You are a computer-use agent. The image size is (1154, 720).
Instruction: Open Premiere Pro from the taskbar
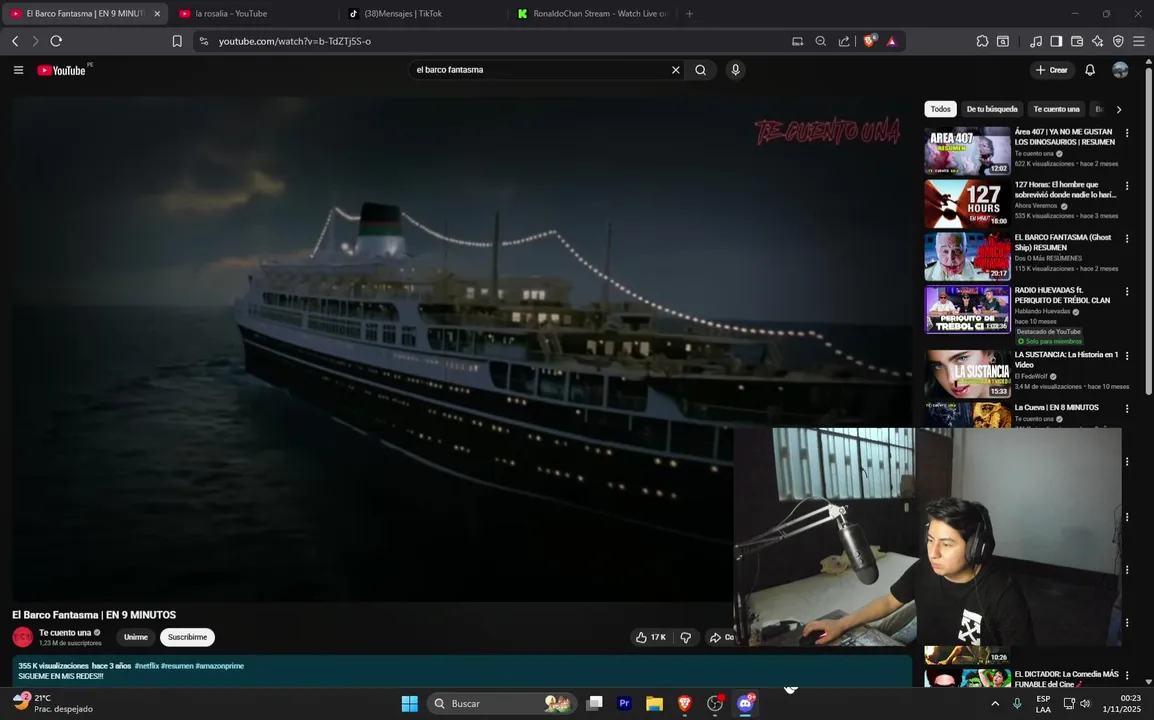pos(624,704)
